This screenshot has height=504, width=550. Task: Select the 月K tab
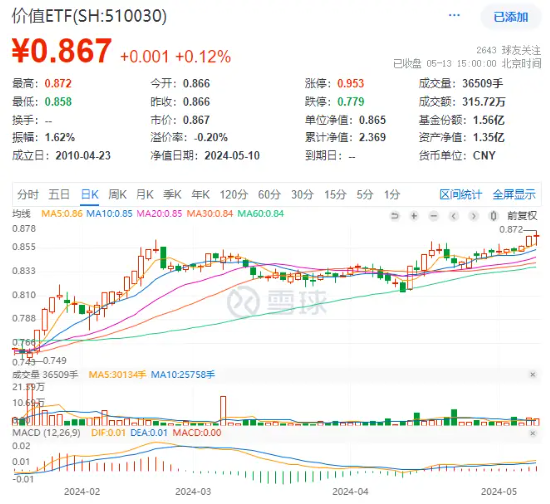(145, 194)
